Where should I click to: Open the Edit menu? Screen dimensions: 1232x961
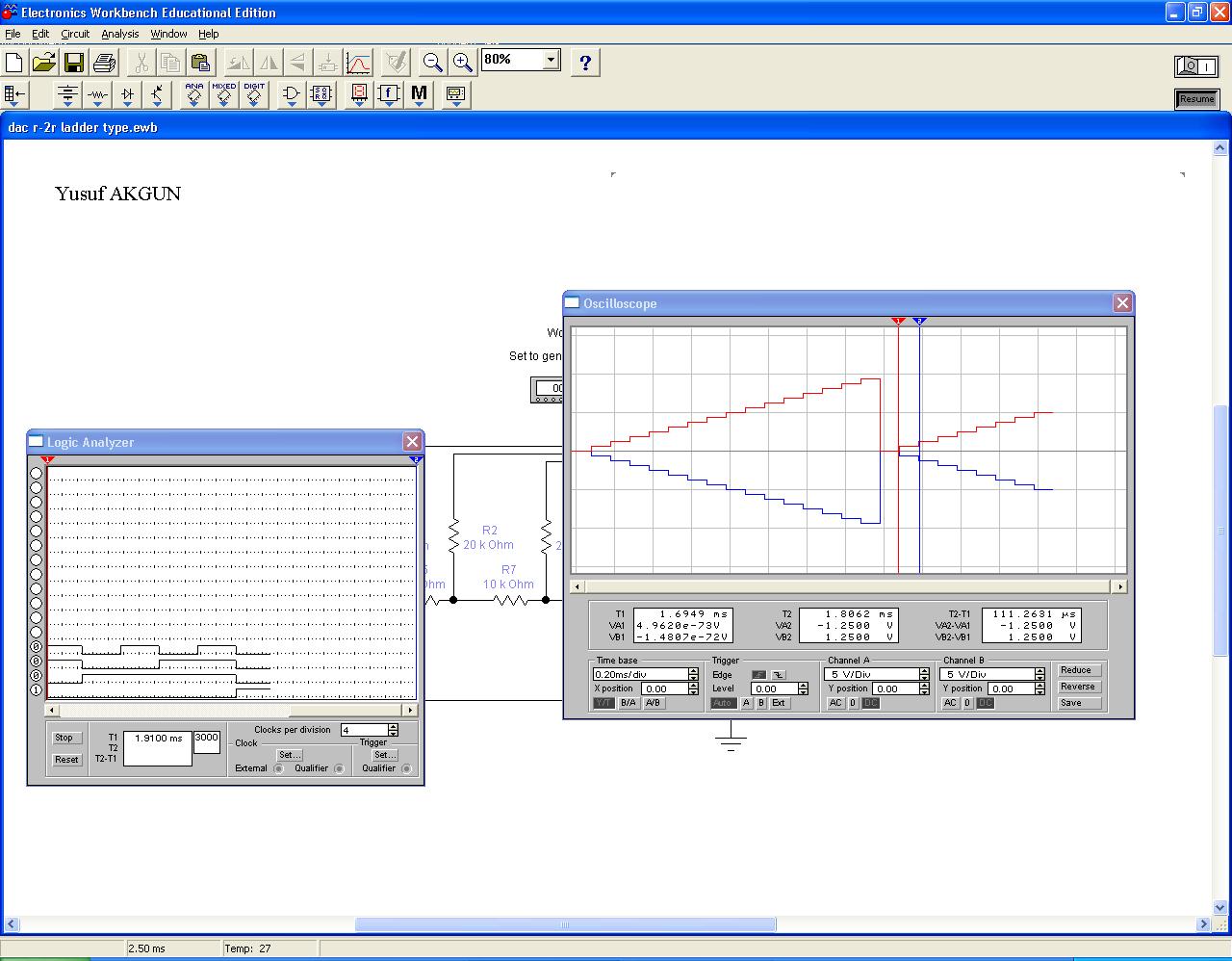click(40, 34)
